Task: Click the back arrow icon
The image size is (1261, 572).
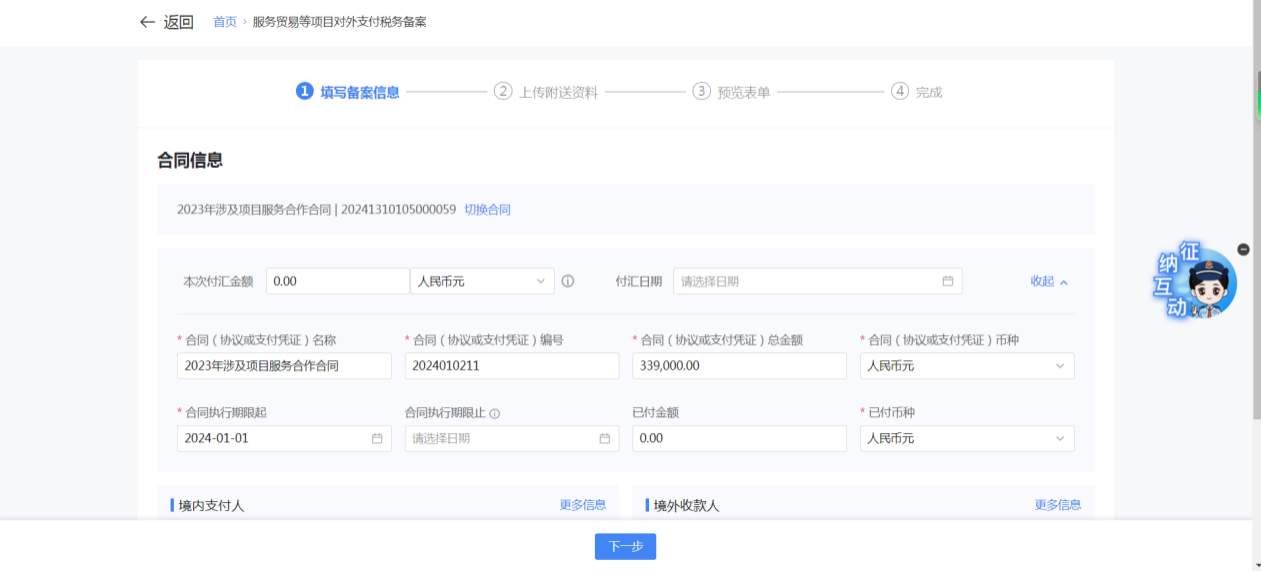Action: click(x=147, y=22)
